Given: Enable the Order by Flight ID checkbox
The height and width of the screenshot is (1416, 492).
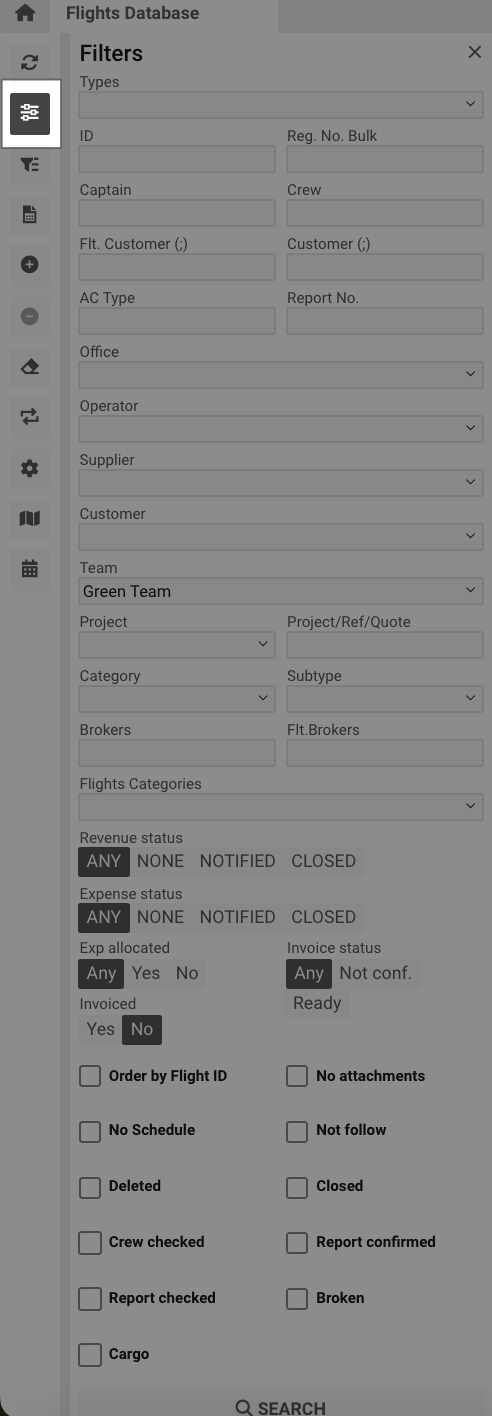Looking at the screenshot, I should click(x=90, y=1076).
